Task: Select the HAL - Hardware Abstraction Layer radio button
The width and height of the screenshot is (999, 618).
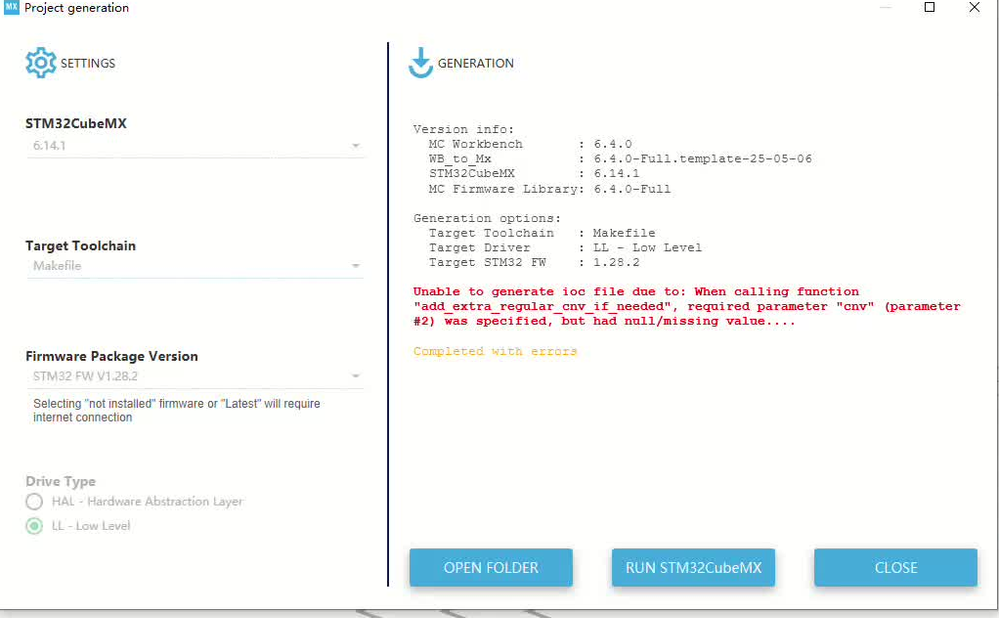Action: pyautogui.click(x=34, y=501)
